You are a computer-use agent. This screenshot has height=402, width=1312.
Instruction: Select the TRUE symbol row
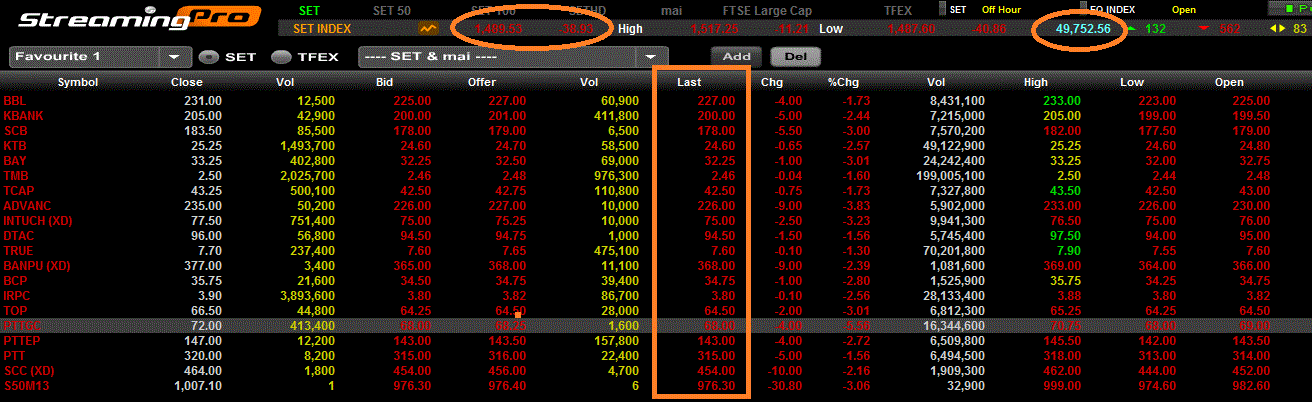656,251
